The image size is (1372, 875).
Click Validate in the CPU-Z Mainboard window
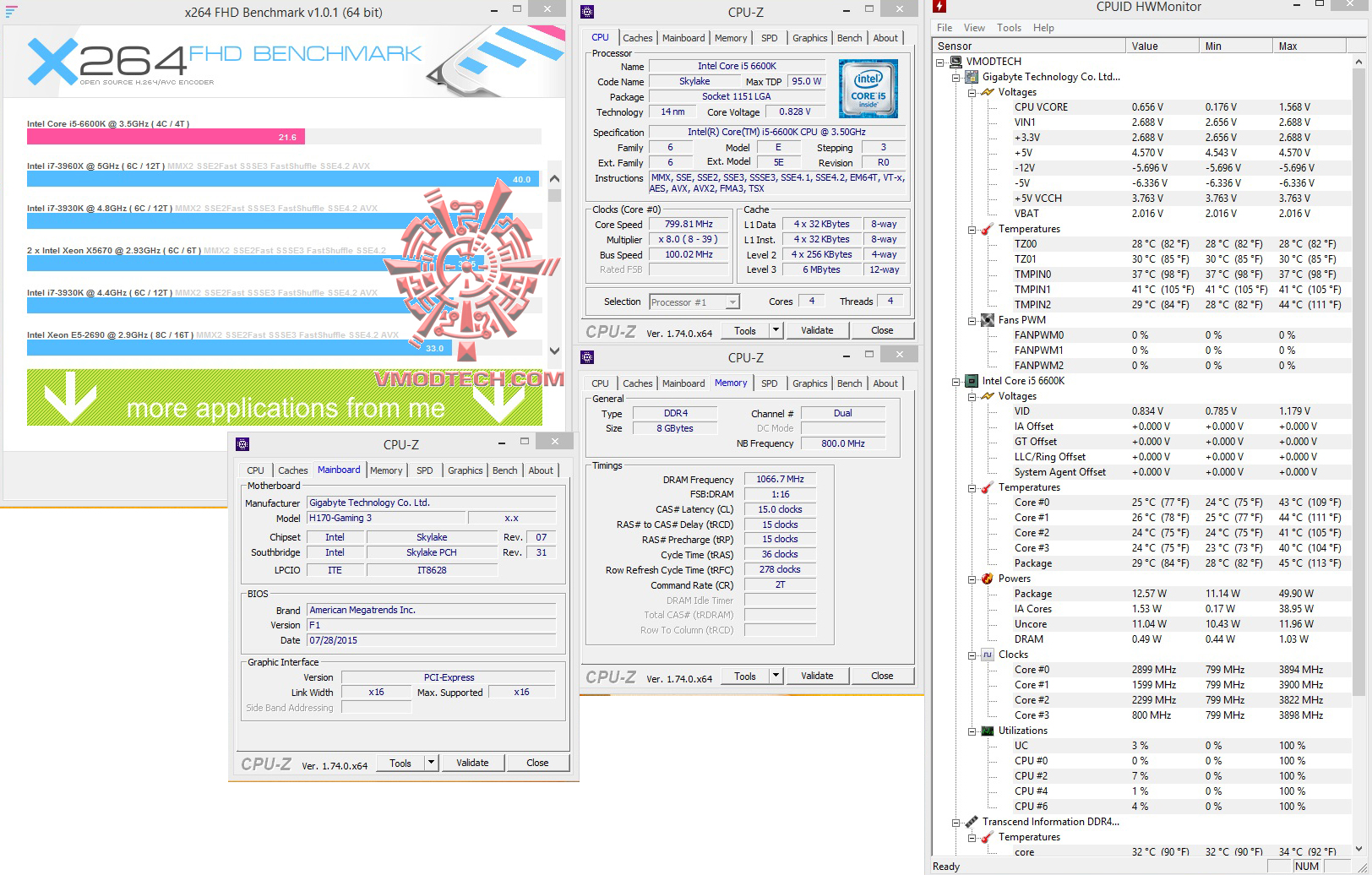[x=472, y=763]
